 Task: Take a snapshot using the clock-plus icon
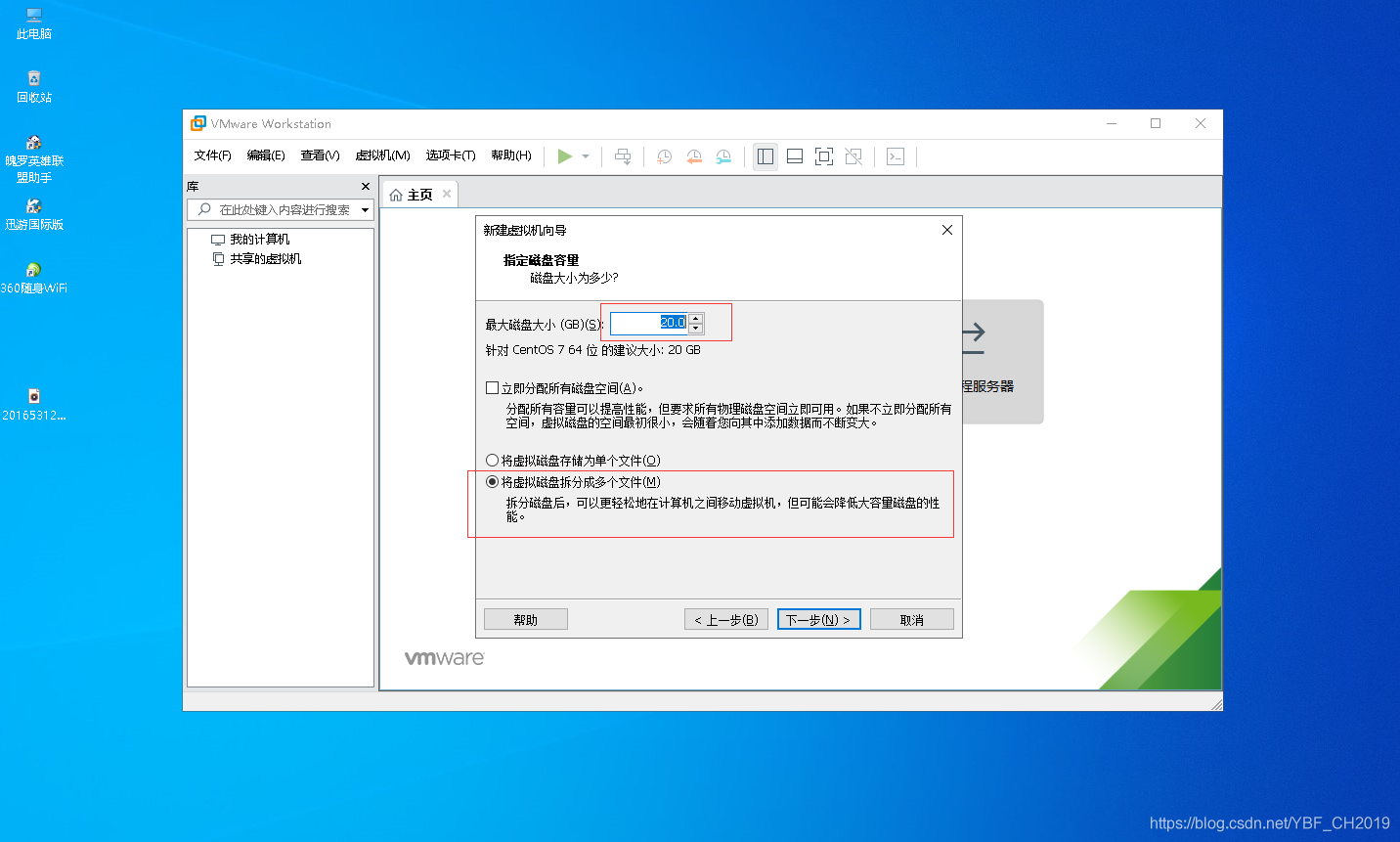coord(664,156)
